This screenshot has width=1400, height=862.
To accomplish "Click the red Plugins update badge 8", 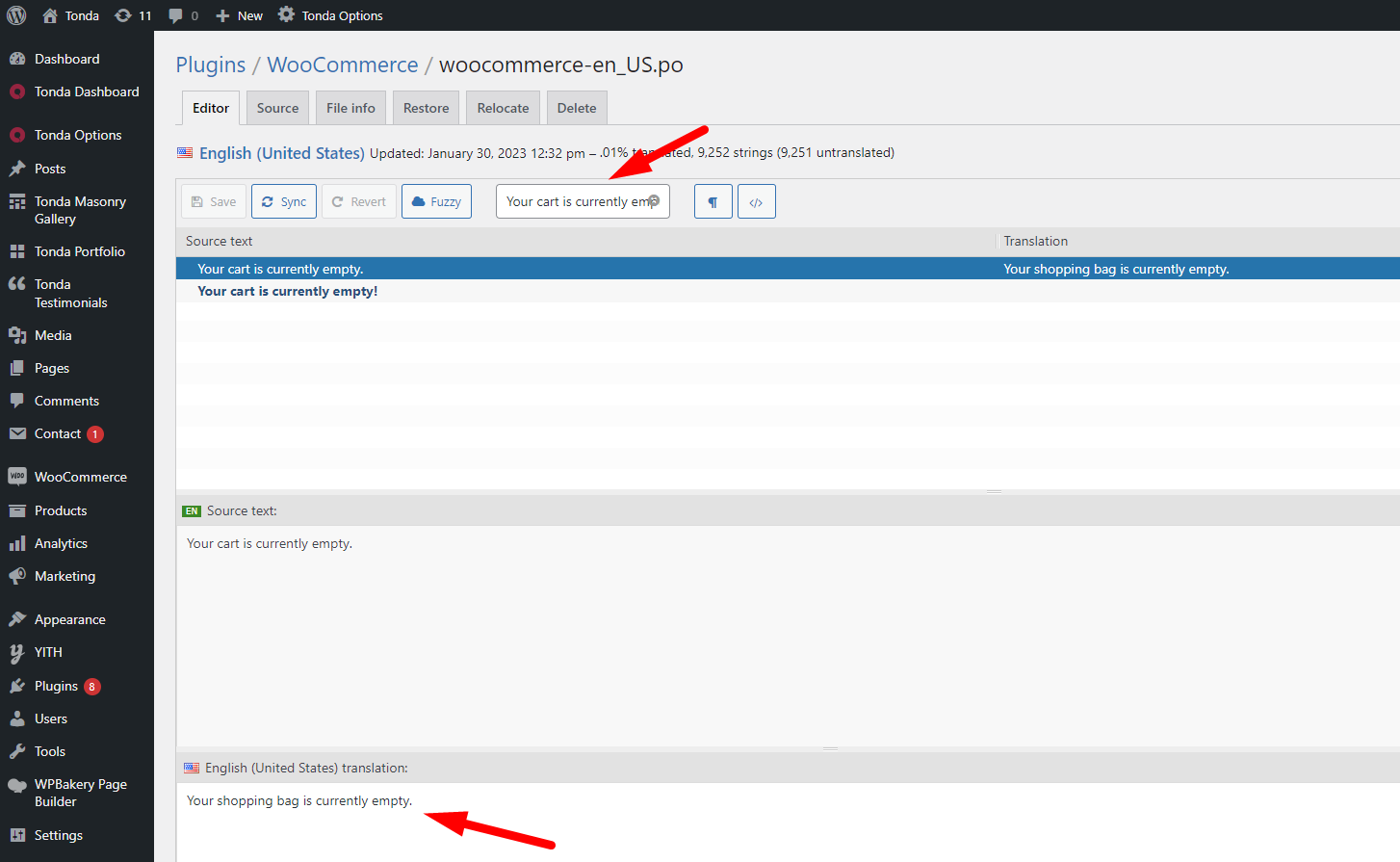I will (92, 687).
